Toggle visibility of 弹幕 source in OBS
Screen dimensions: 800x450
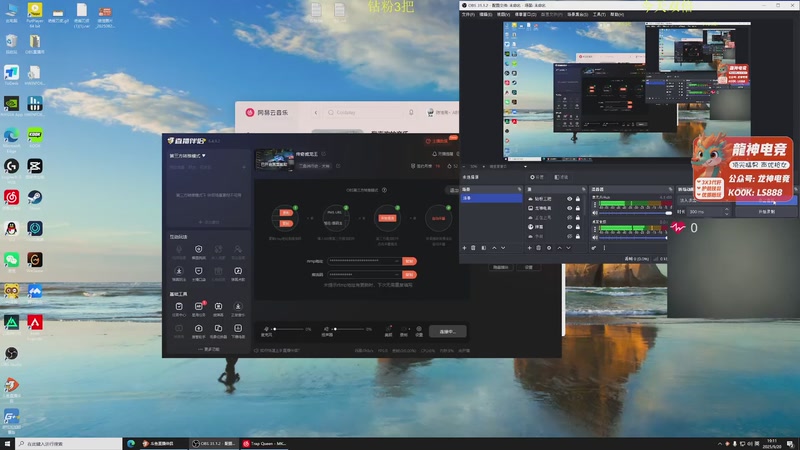[x=569, y=227]
